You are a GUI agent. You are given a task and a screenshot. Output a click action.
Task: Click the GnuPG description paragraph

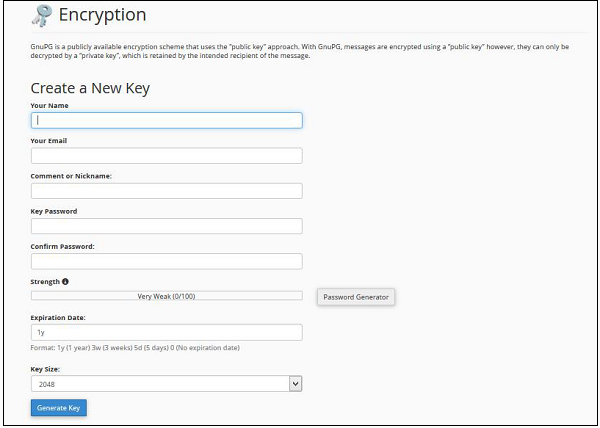tap(300, 52)
